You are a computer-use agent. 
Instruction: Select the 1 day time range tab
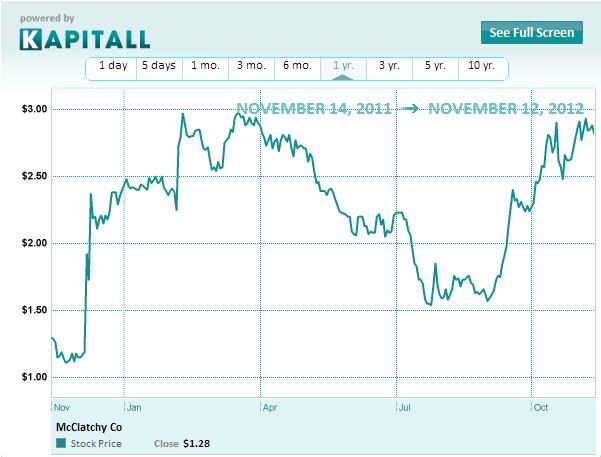pyautogui.click(x=112, y=66)
